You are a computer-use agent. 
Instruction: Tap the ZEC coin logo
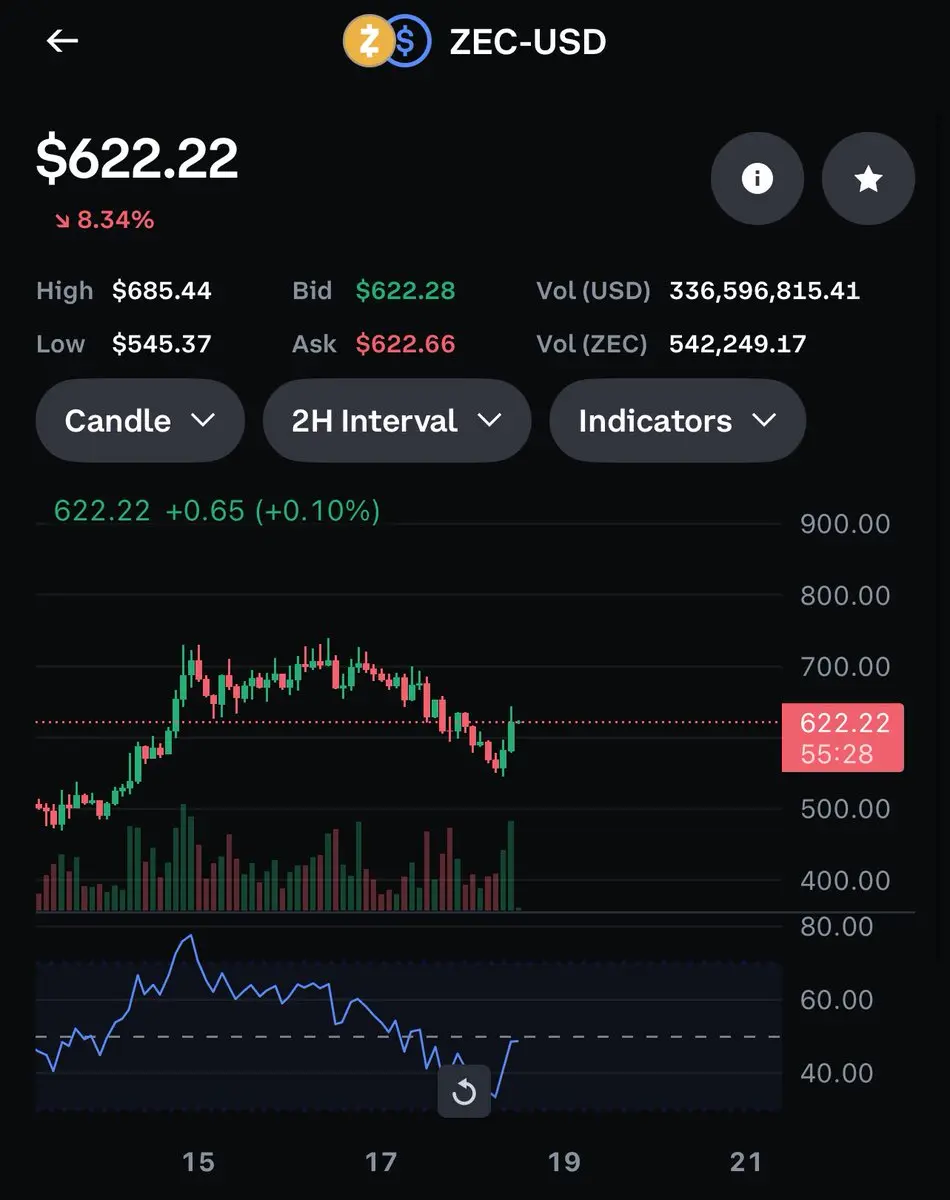(367, 42)
